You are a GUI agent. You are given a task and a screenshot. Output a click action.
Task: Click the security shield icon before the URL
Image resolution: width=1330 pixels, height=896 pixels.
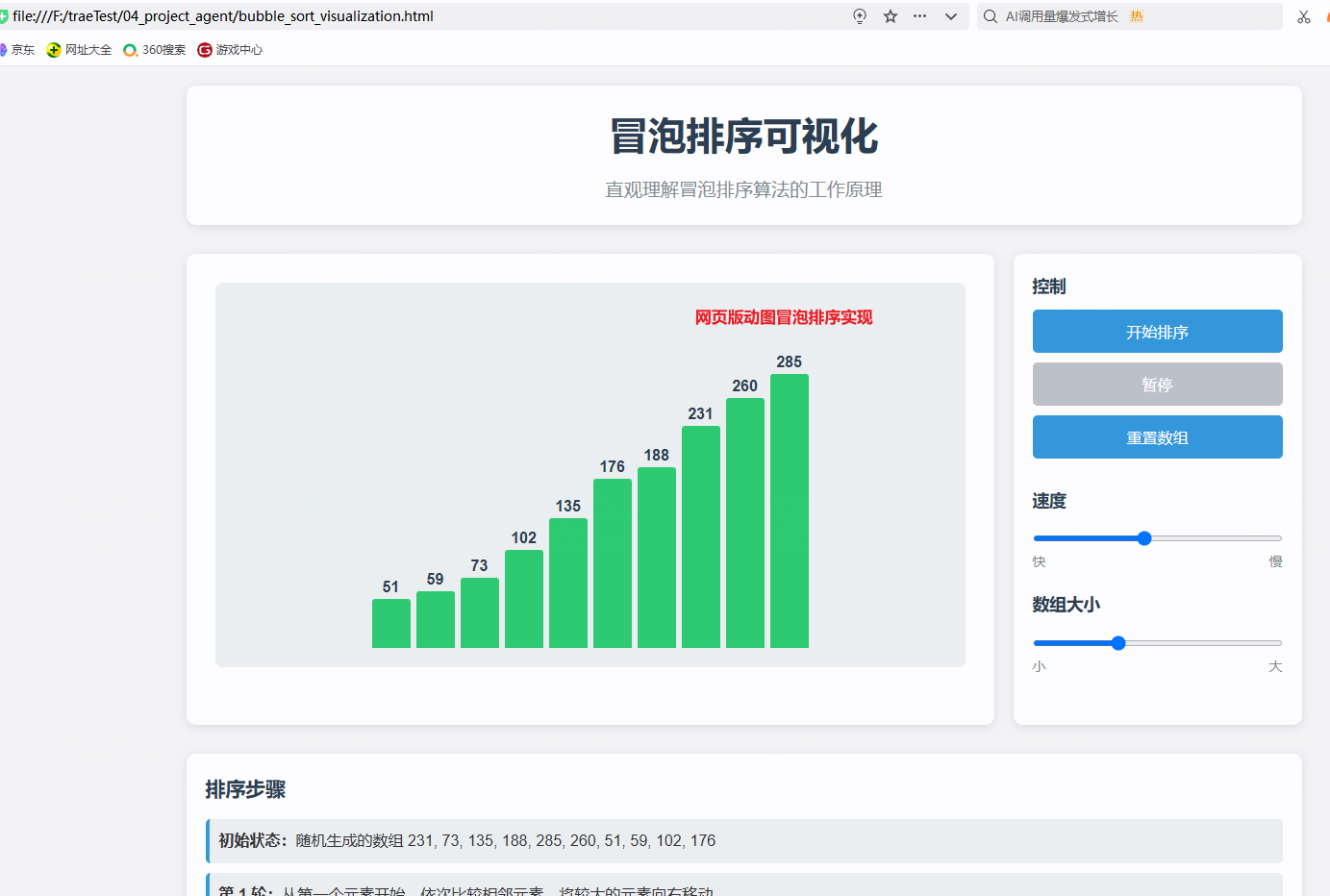point(3,16)
